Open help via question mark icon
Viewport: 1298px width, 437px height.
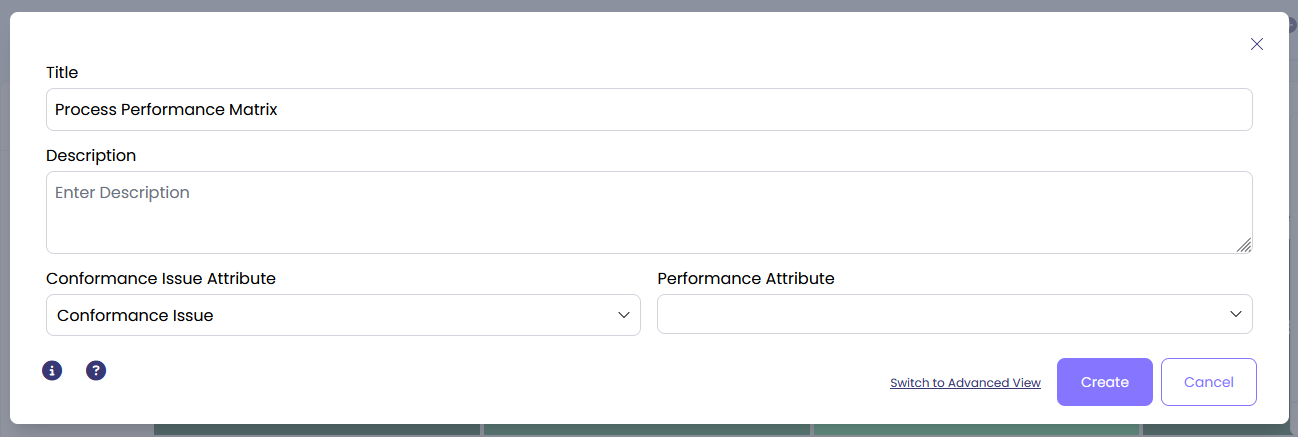click(96, 371)
